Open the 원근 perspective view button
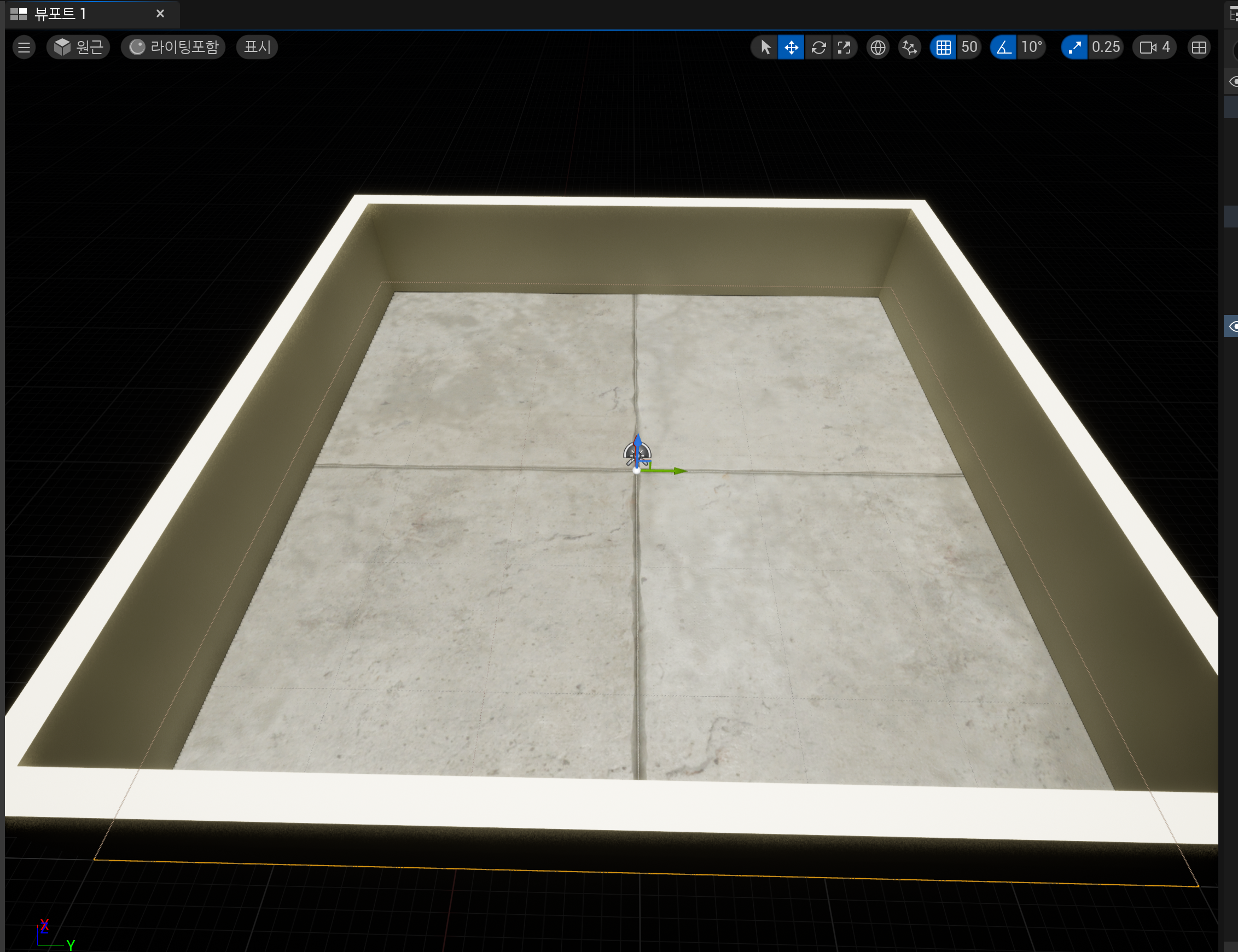This screenshot has width=1238, height=952. [79, 47]
